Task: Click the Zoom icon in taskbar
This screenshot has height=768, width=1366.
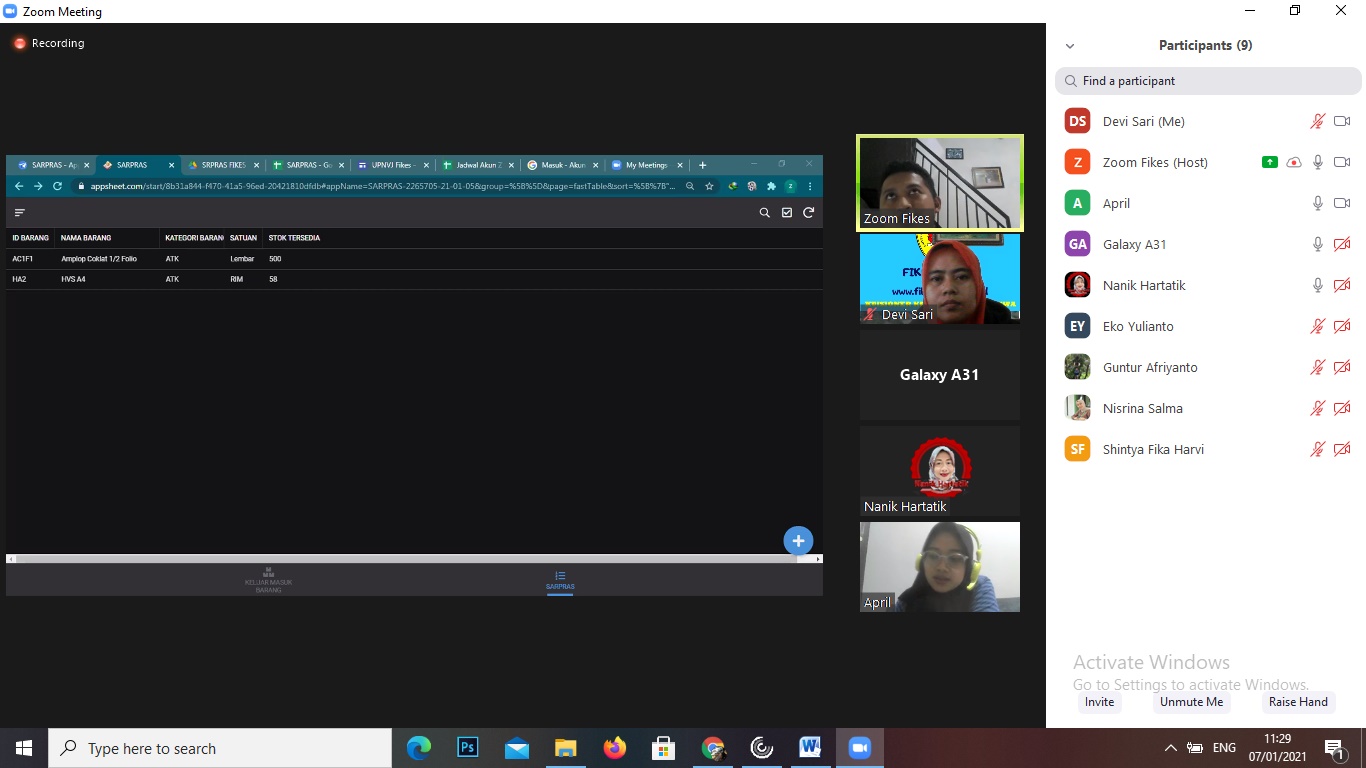Action: pyautogui.click(x=859, y=748)
